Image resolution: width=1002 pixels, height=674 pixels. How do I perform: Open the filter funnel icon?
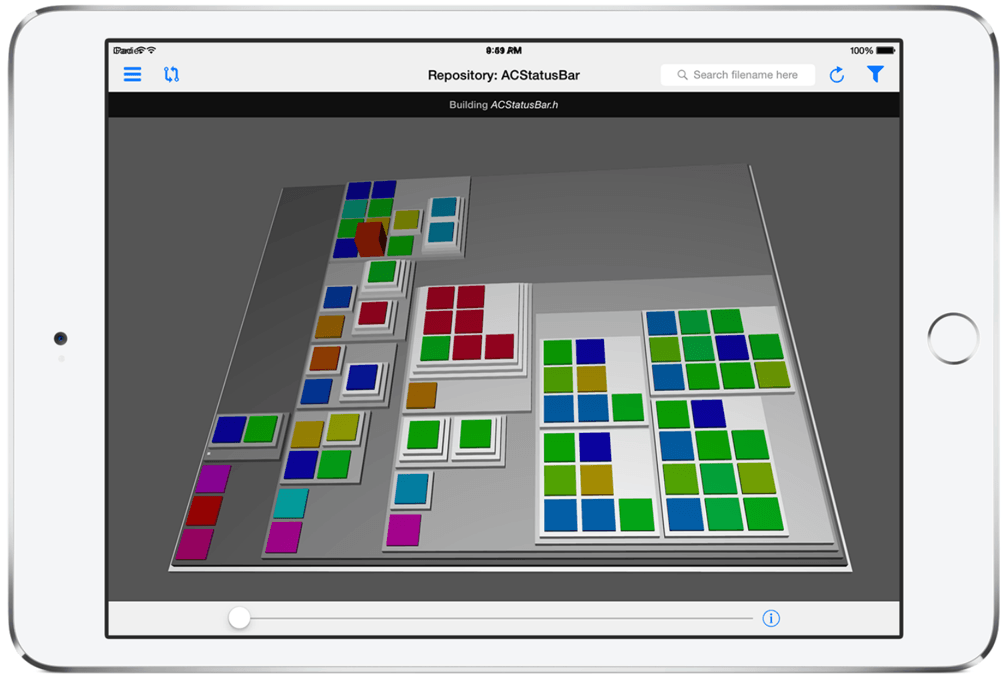[x=875, y=74]
